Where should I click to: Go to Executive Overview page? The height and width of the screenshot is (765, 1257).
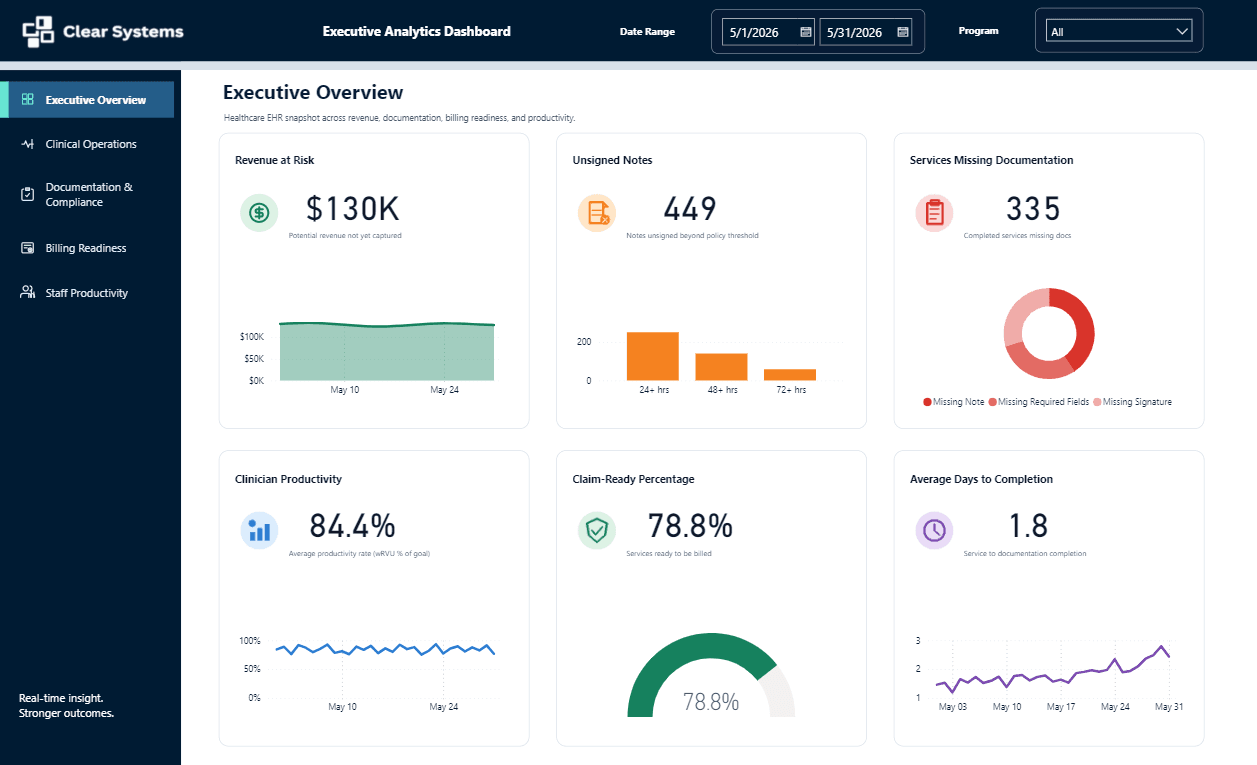(90, 100)
